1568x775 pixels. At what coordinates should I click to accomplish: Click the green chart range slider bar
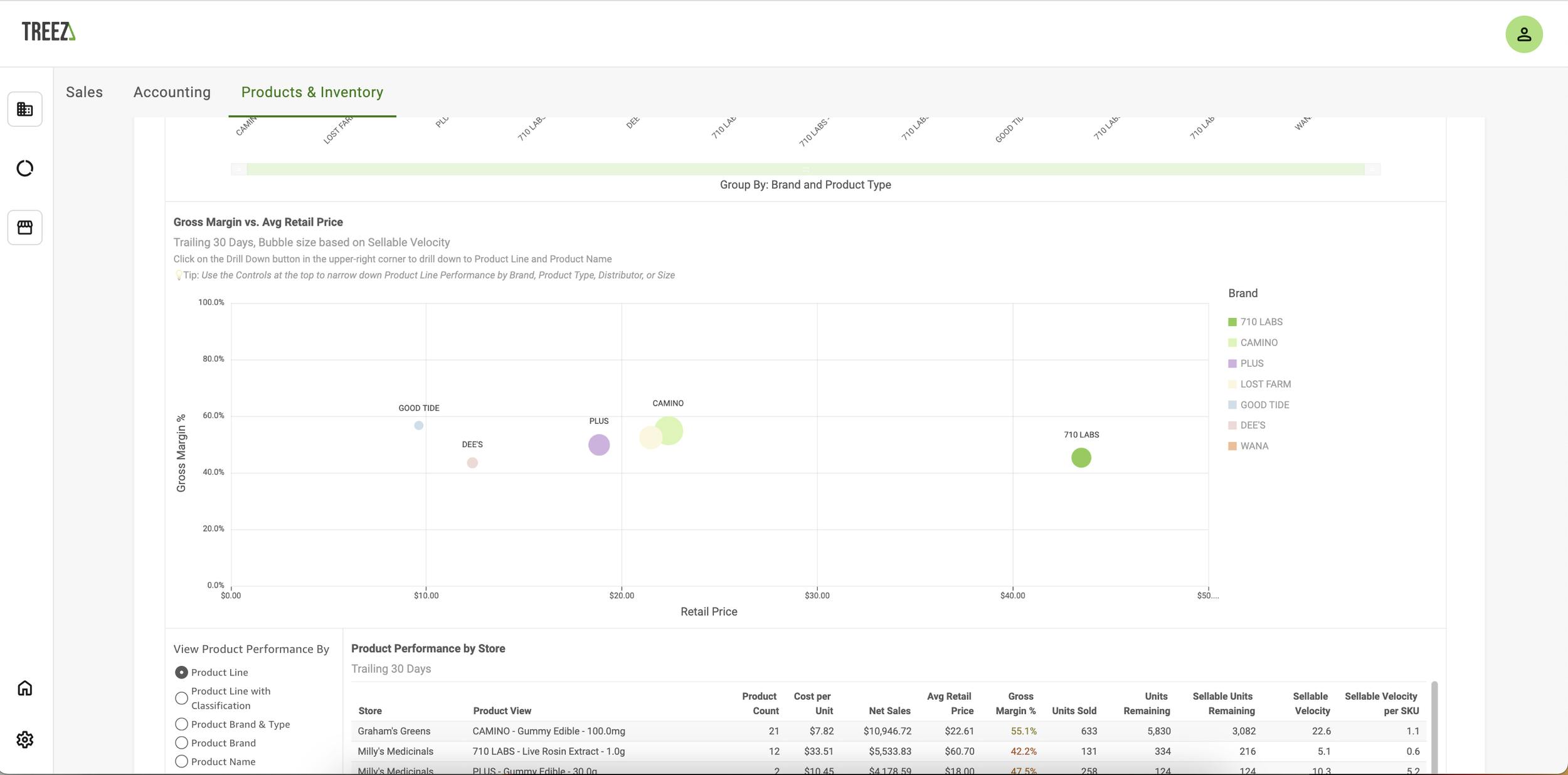coord(805,169)
